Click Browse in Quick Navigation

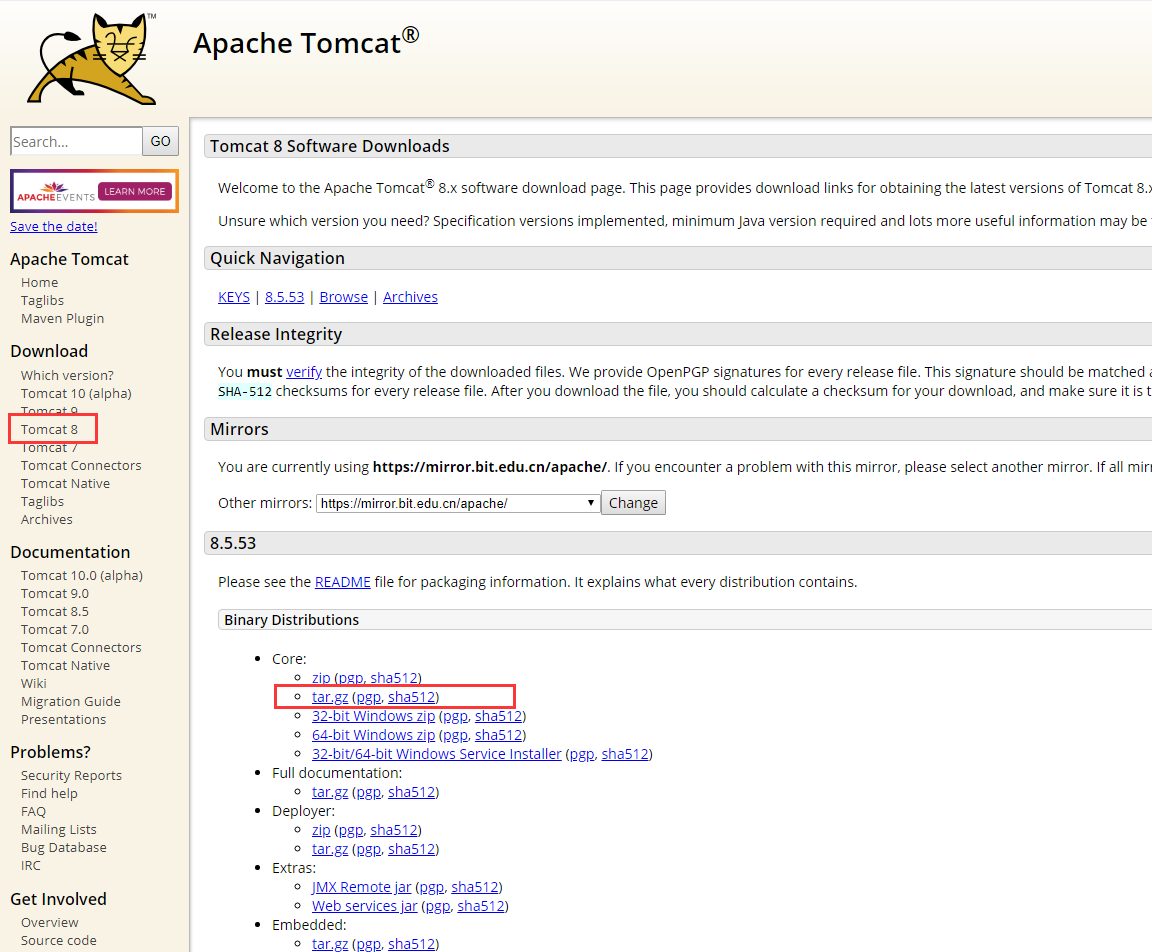pyautogui.click(x=344, y=297)
